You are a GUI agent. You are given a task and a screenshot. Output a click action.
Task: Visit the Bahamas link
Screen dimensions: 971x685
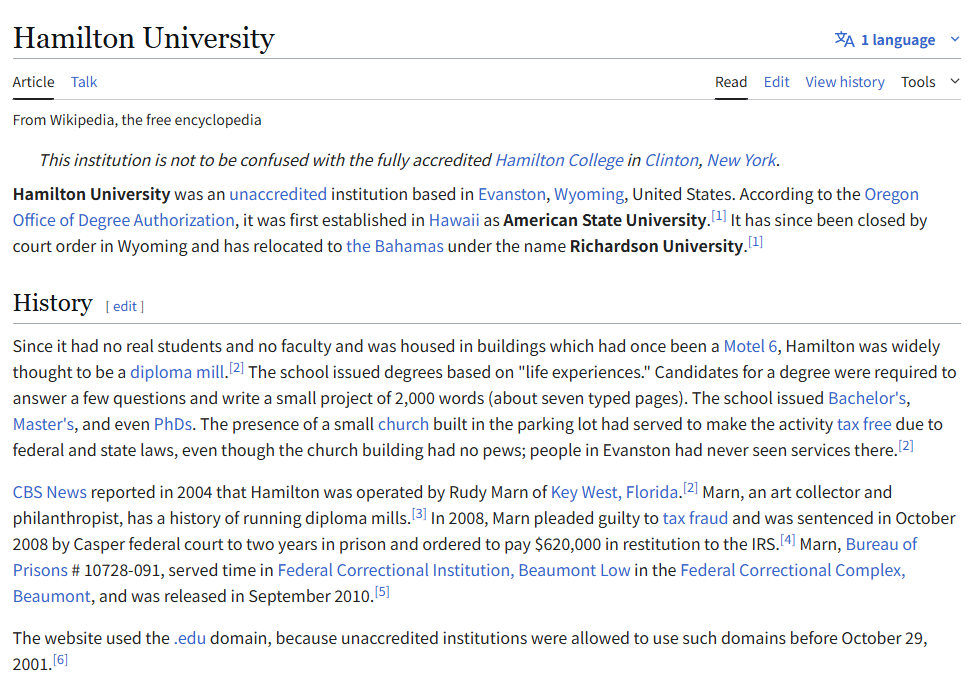(x=395, y=246)
